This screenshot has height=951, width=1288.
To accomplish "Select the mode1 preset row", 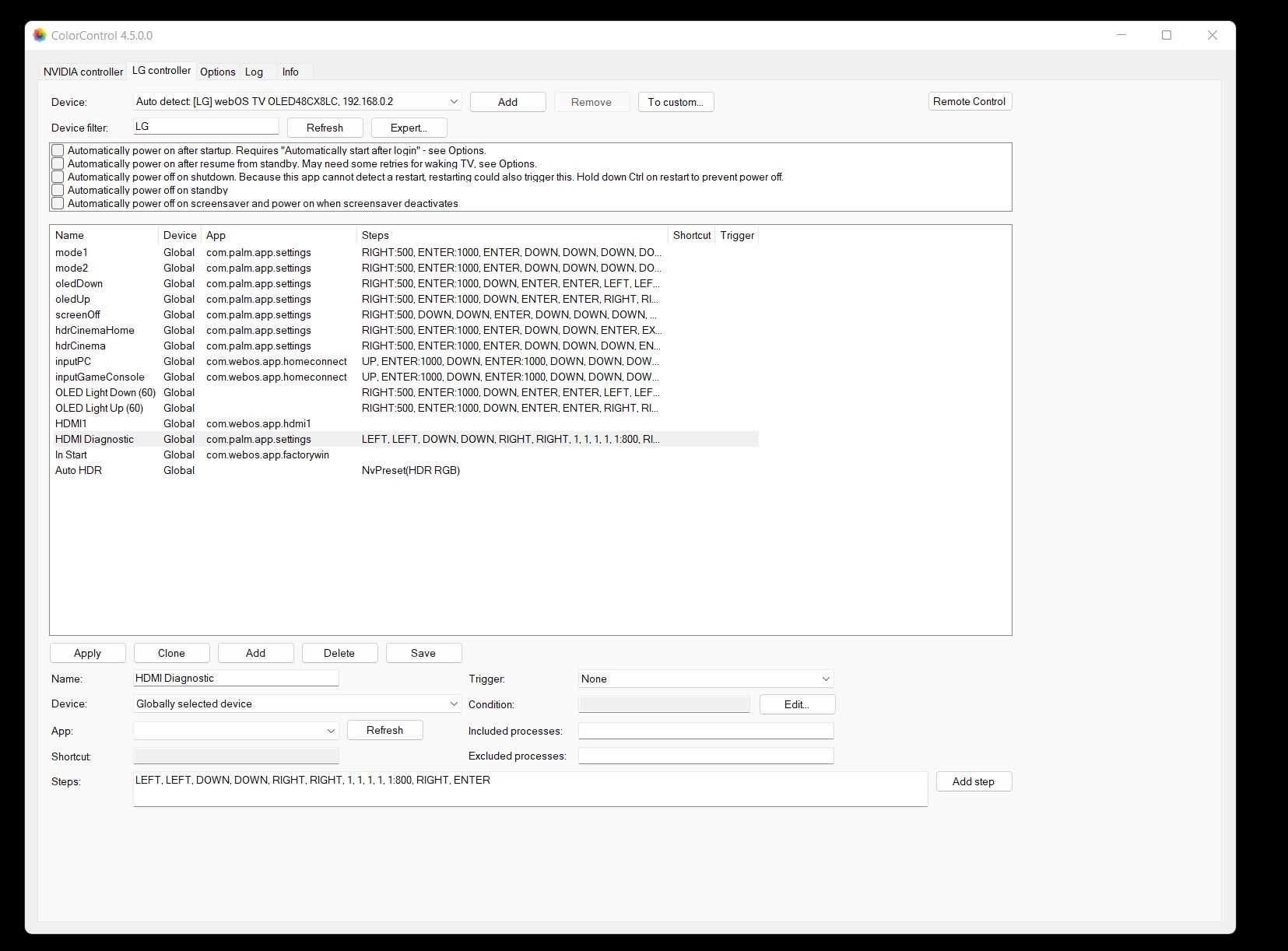I will click(405, 252).
